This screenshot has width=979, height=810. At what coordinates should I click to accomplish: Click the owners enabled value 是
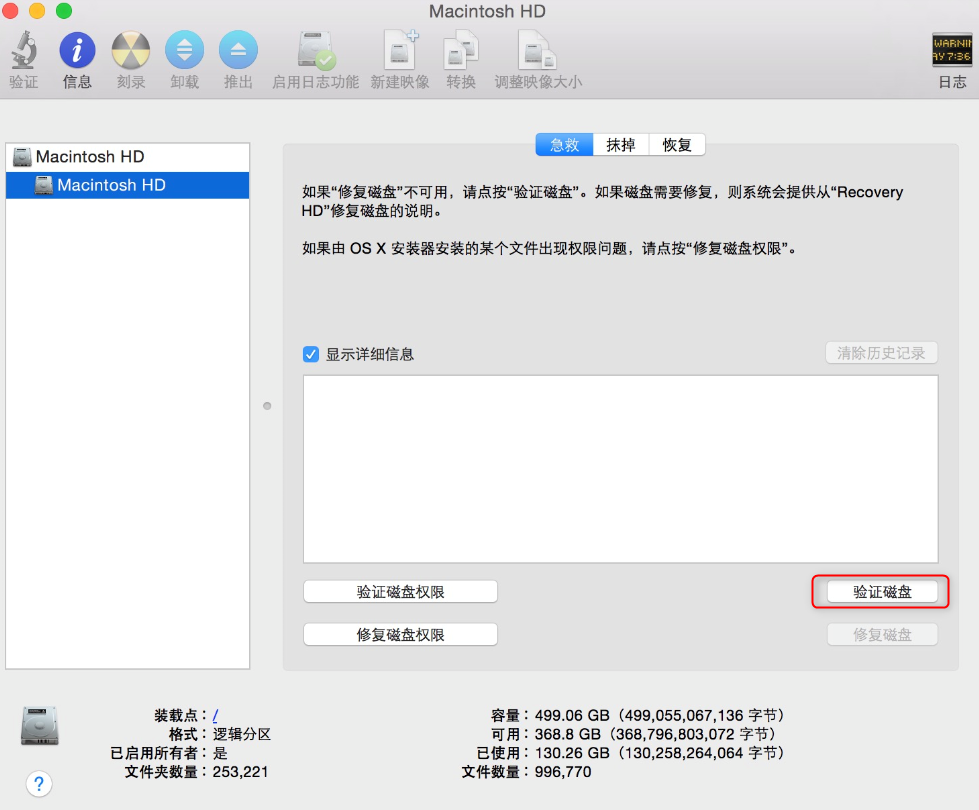click(x=220, y=753)
